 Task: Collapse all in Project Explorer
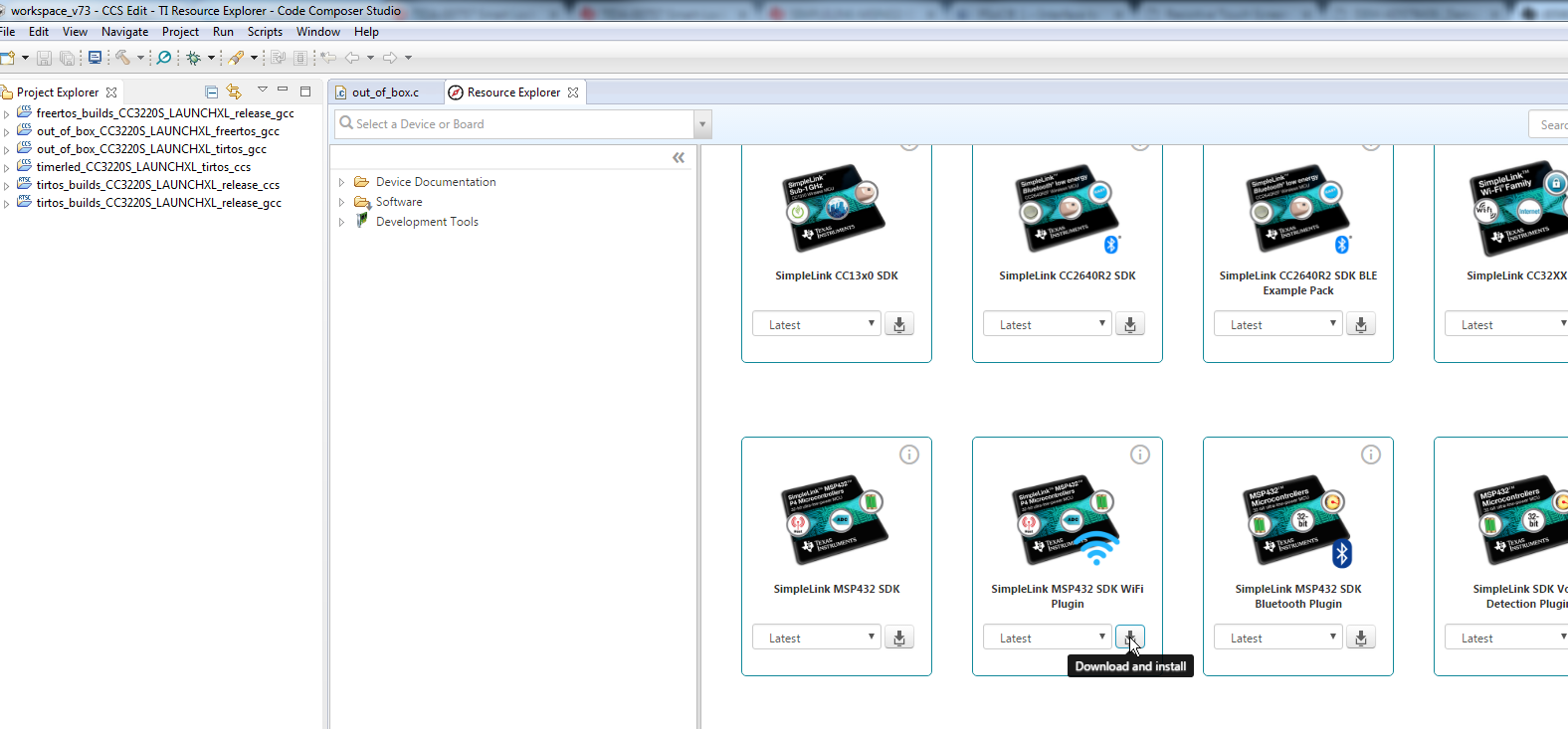[211, 91]
